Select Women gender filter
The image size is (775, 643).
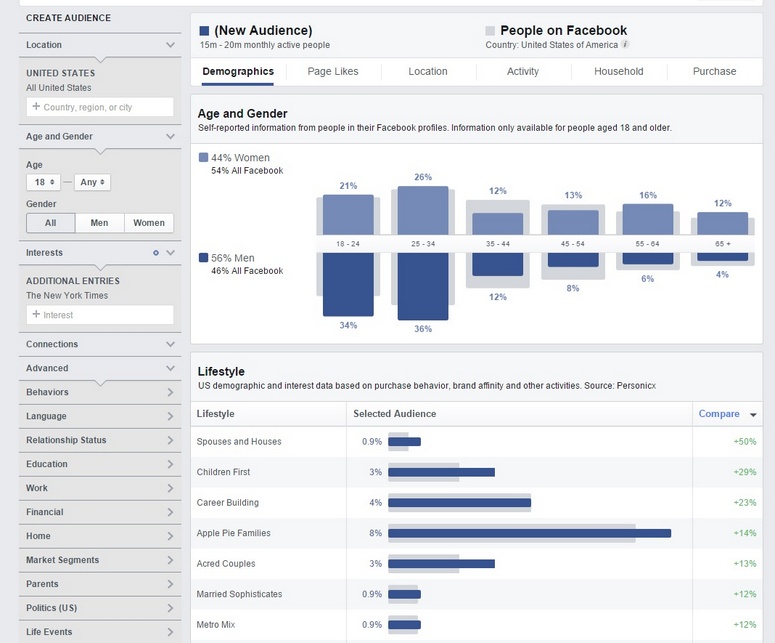(x=149, y=223)
